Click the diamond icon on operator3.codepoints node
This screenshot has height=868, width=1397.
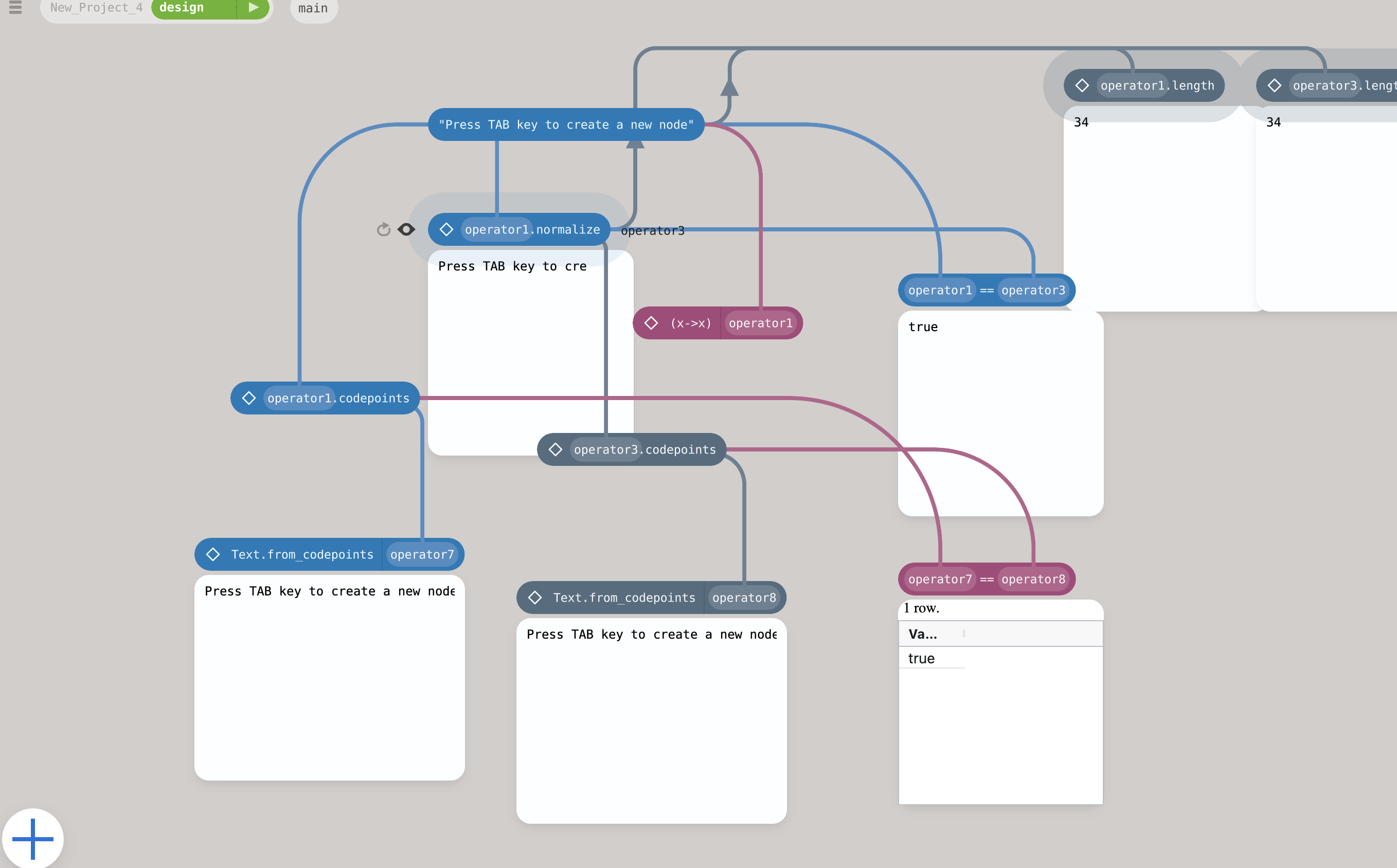555,449
